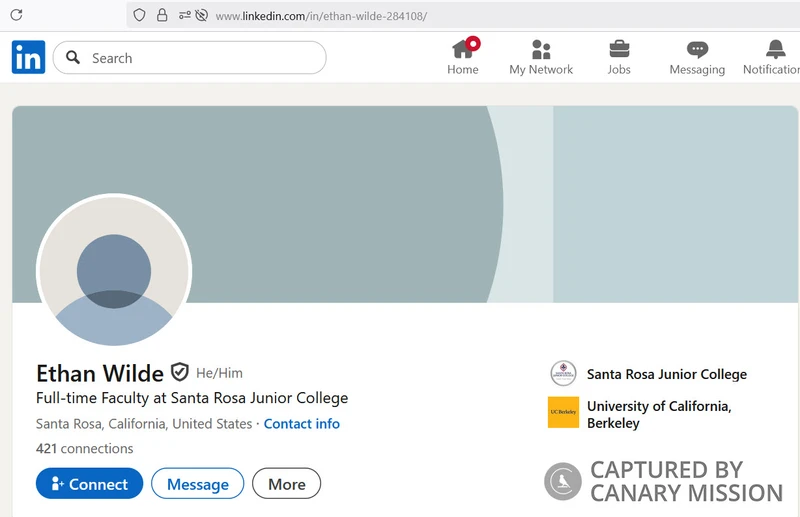Focus the LinkedIn Search field

(x=189, y=58)
